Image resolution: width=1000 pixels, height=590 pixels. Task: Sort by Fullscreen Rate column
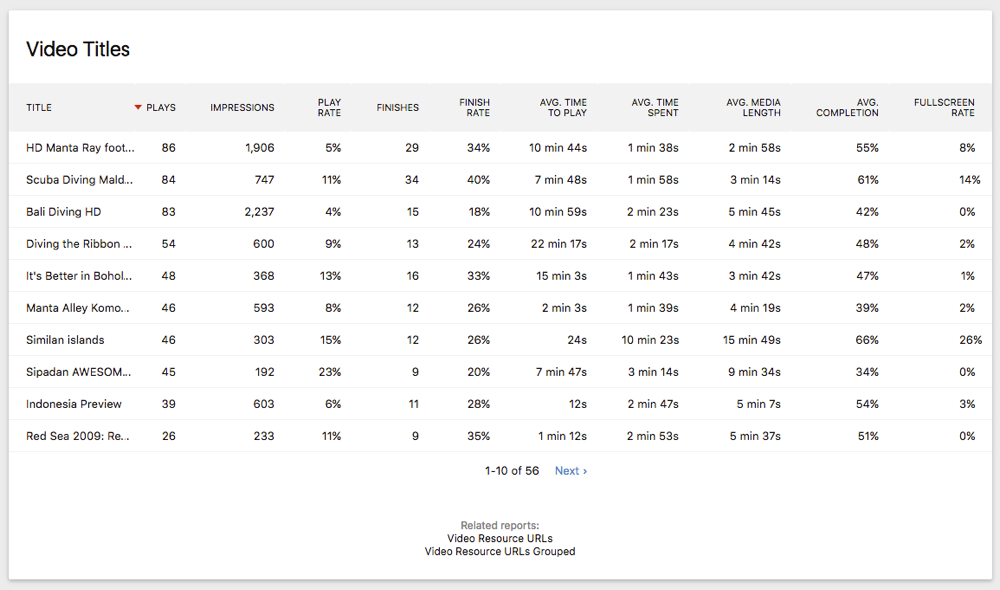click(944, 108)
